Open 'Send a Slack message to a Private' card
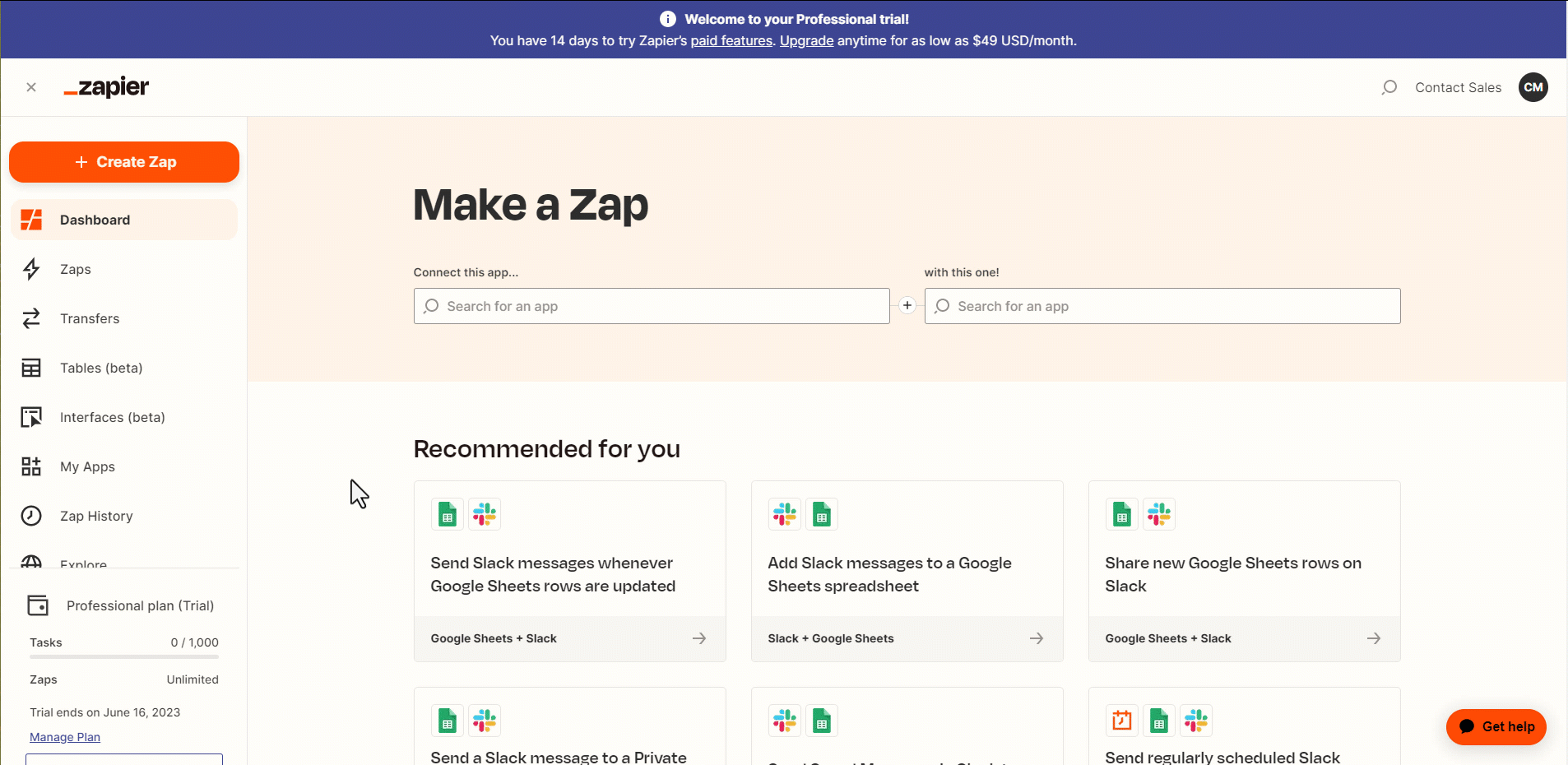Image resolution: width=1568 pixels, height=765 pixels. (x=570, y=726)
